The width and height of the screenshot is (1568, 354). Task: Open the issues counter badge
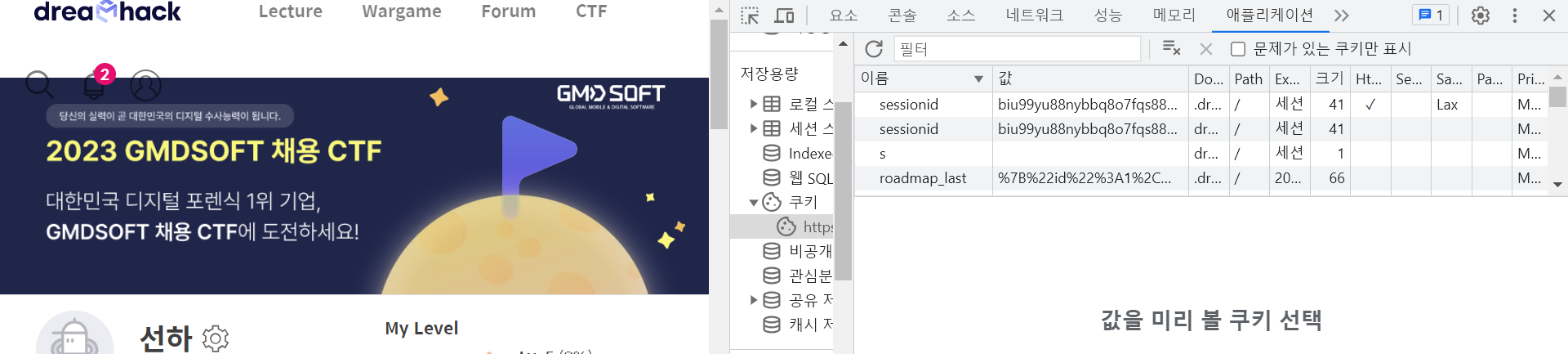[x=1431, y=16]
